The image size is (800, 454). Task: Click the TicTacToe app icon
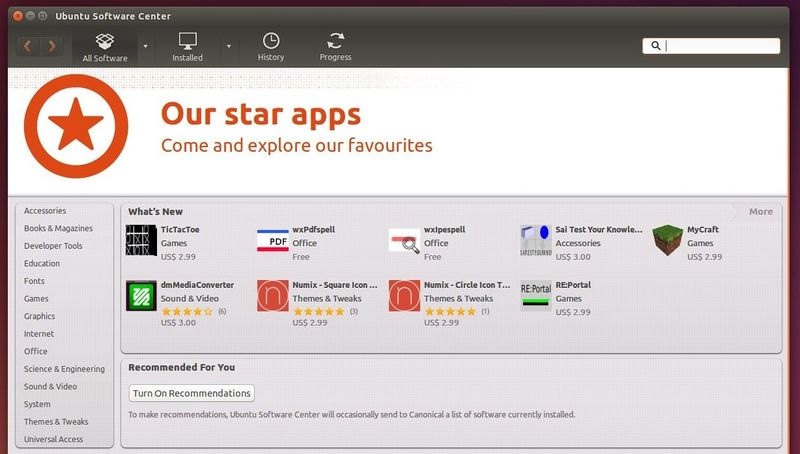[141, 240]
